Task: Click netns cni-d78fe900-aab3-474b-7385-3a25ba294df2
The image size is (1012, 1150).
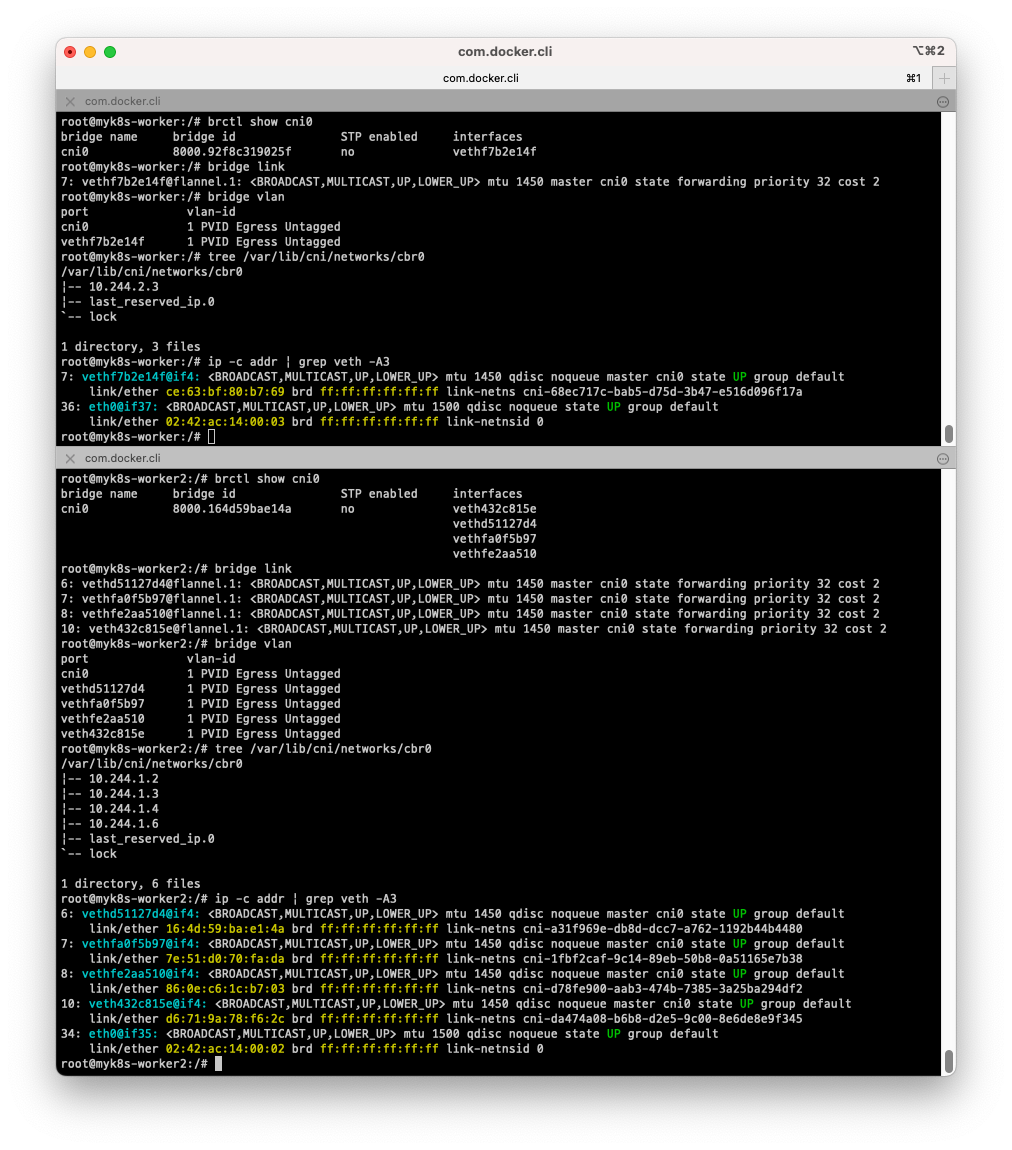Action: tap(662, 989)
